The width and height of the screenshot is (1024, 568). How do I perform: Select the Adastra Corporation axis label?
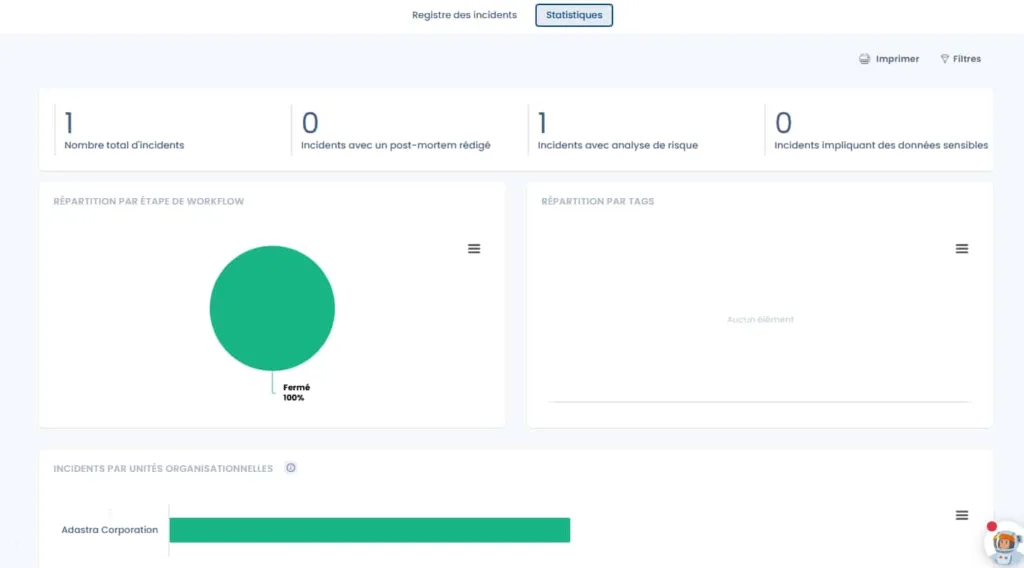(109, 530)
